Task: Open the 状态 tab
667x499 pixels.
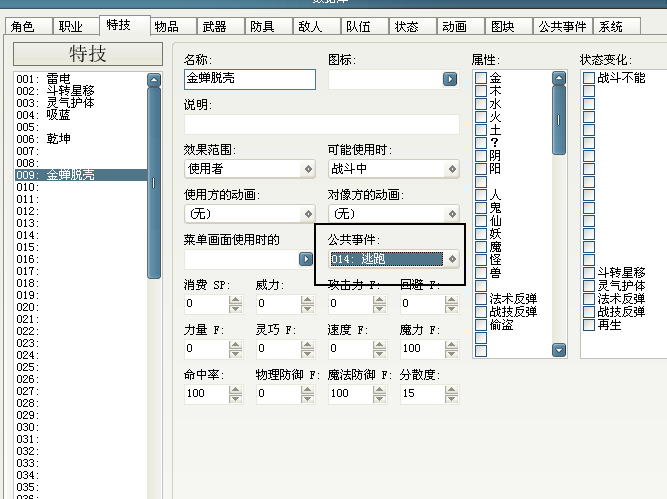Action: tap(413, 26)
